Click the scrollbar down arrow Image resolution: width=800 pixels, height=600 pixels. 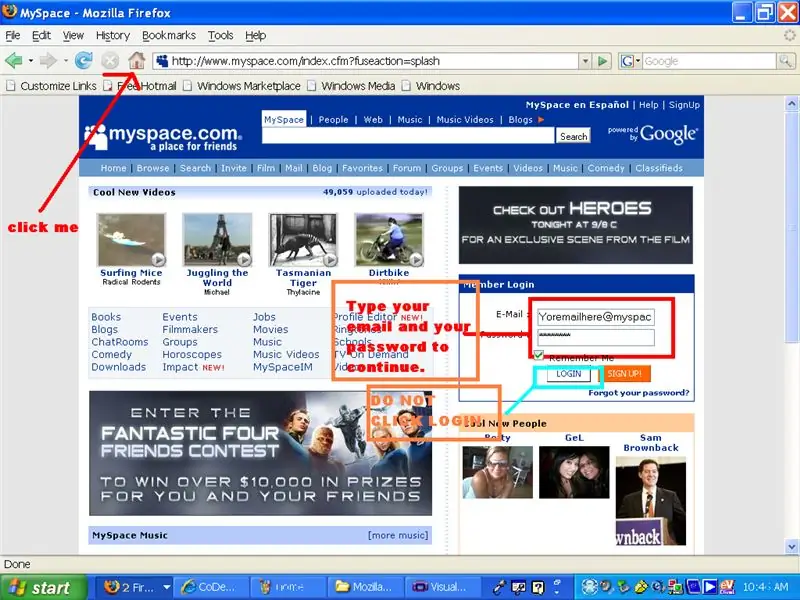click(791, 546)
